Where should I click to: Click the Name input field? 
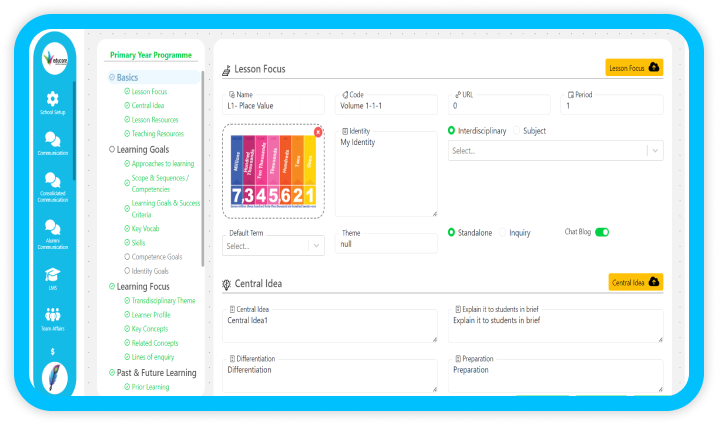275,105
